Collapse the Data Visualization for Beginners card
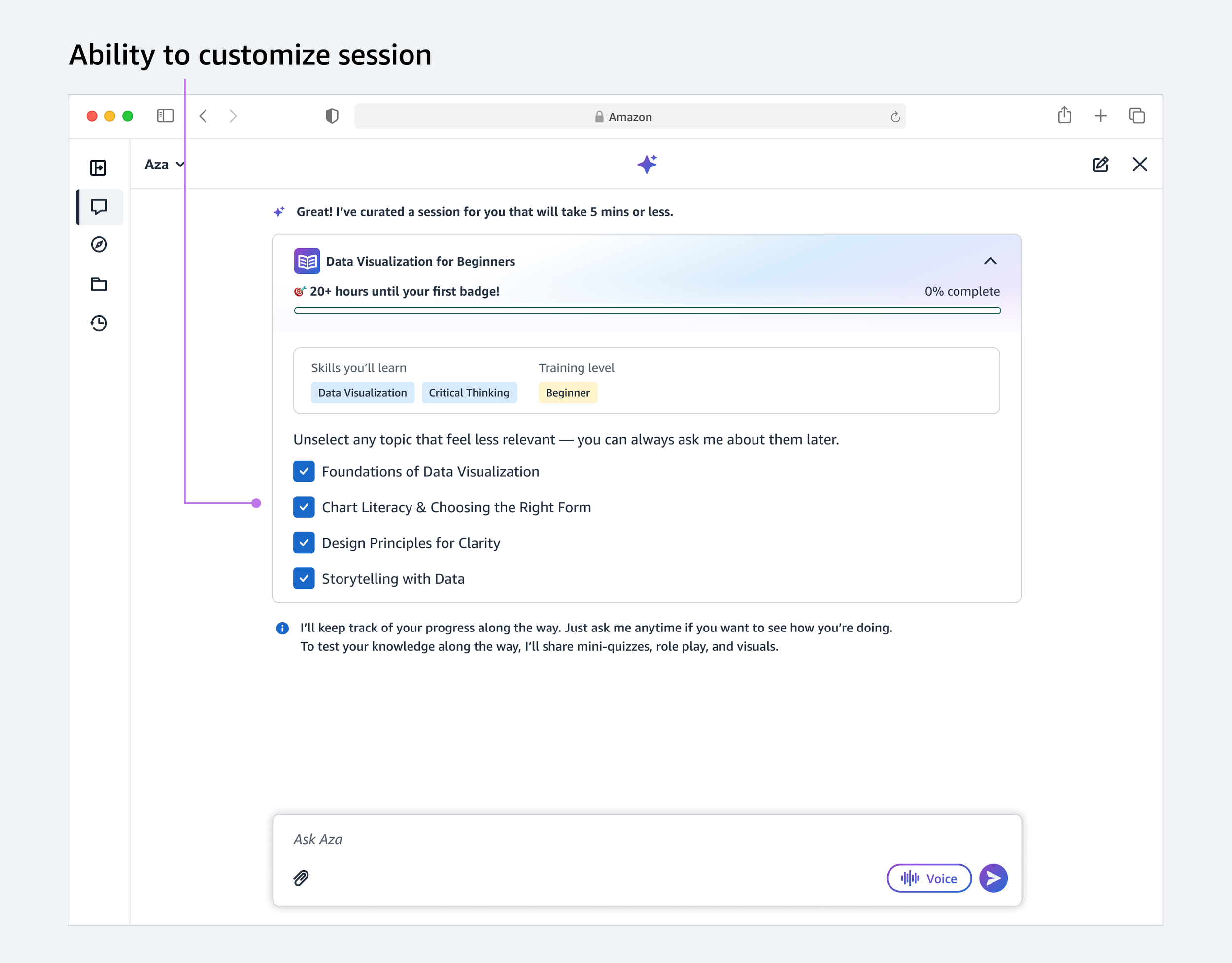The height and width of the screenshot is (963, 1232). pos(990,261)
